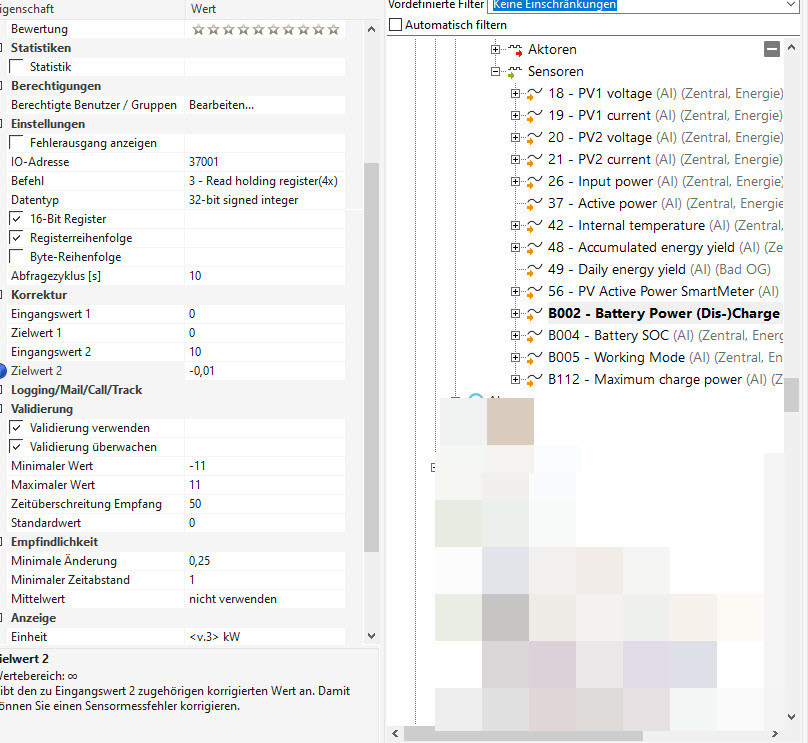
Task: Click sensor icon for 20 - PV2 voltage
Action: pyautogui.click(x=534, y=138)
